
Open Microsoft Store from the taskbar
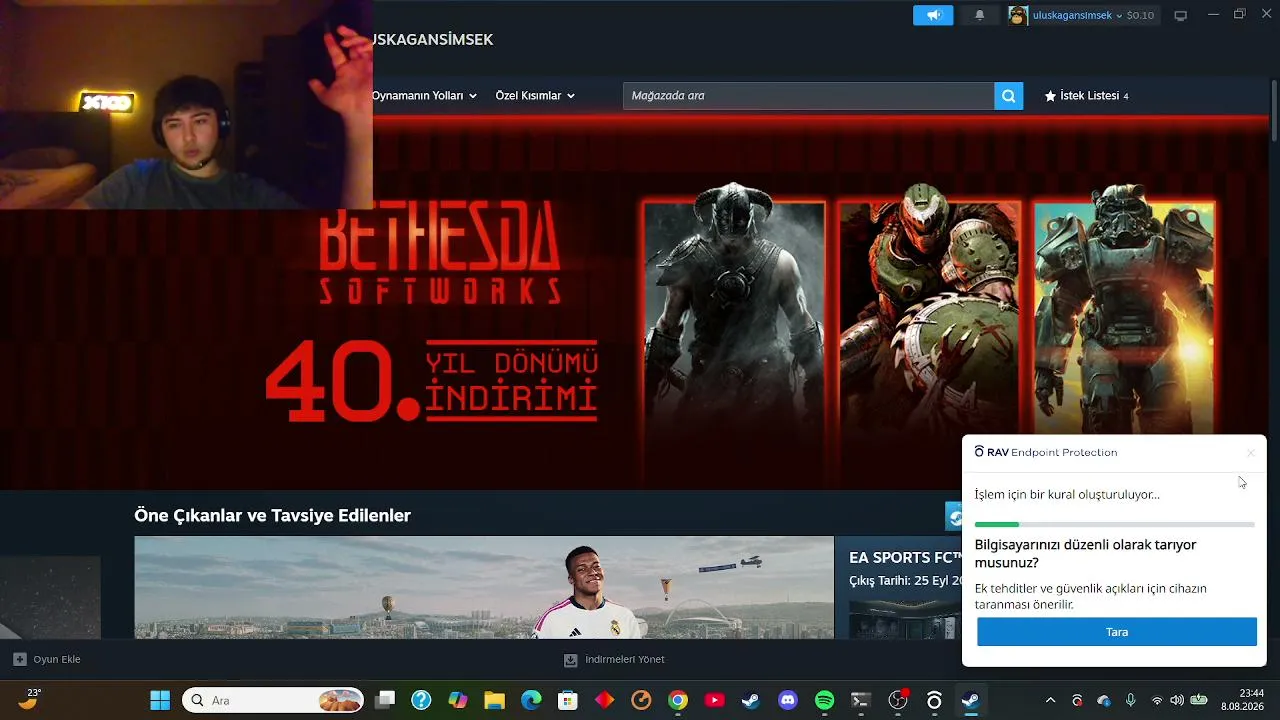568,700
